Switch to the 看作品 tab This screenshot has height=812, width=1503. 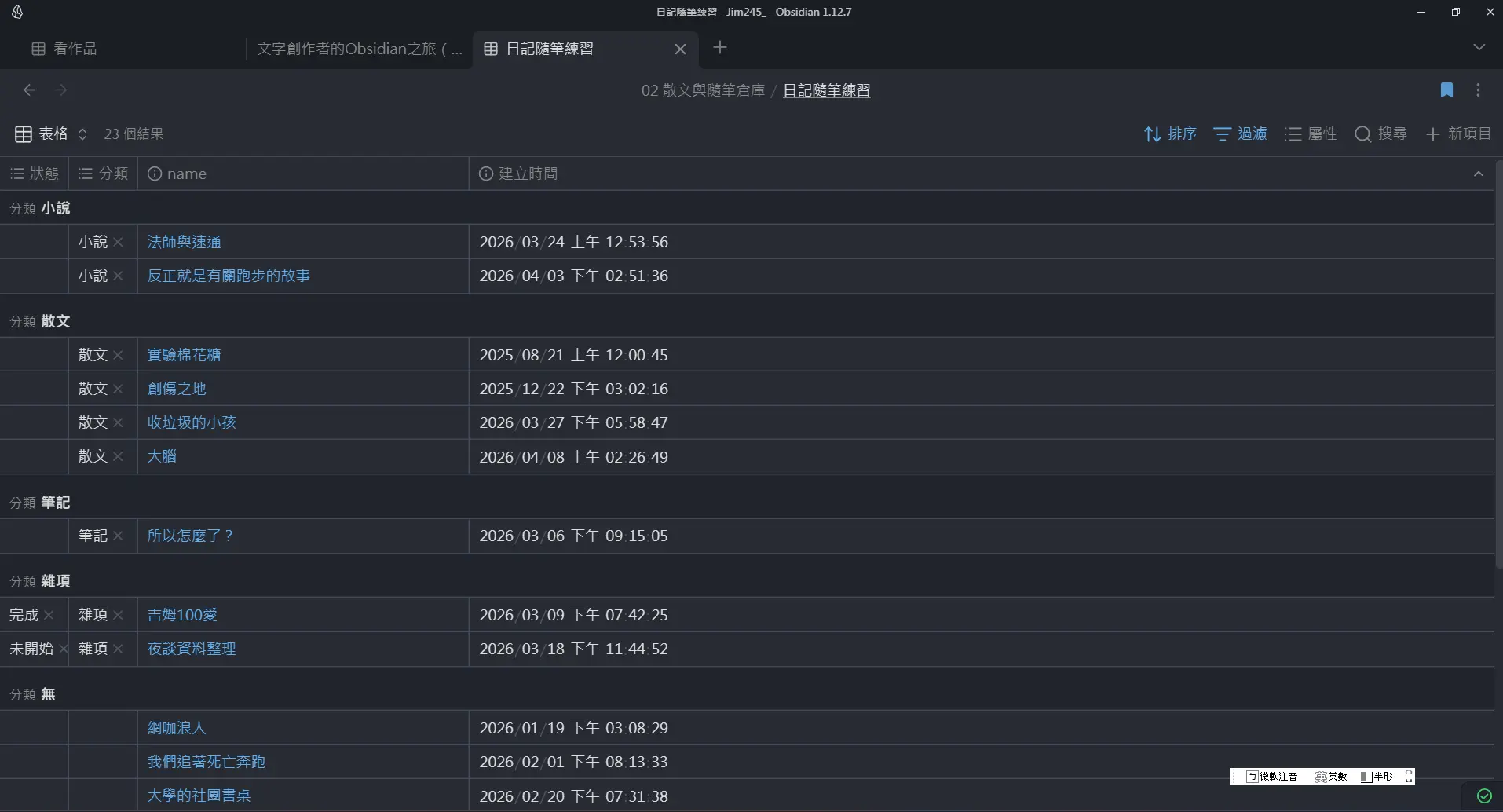[x=75, y=49]
